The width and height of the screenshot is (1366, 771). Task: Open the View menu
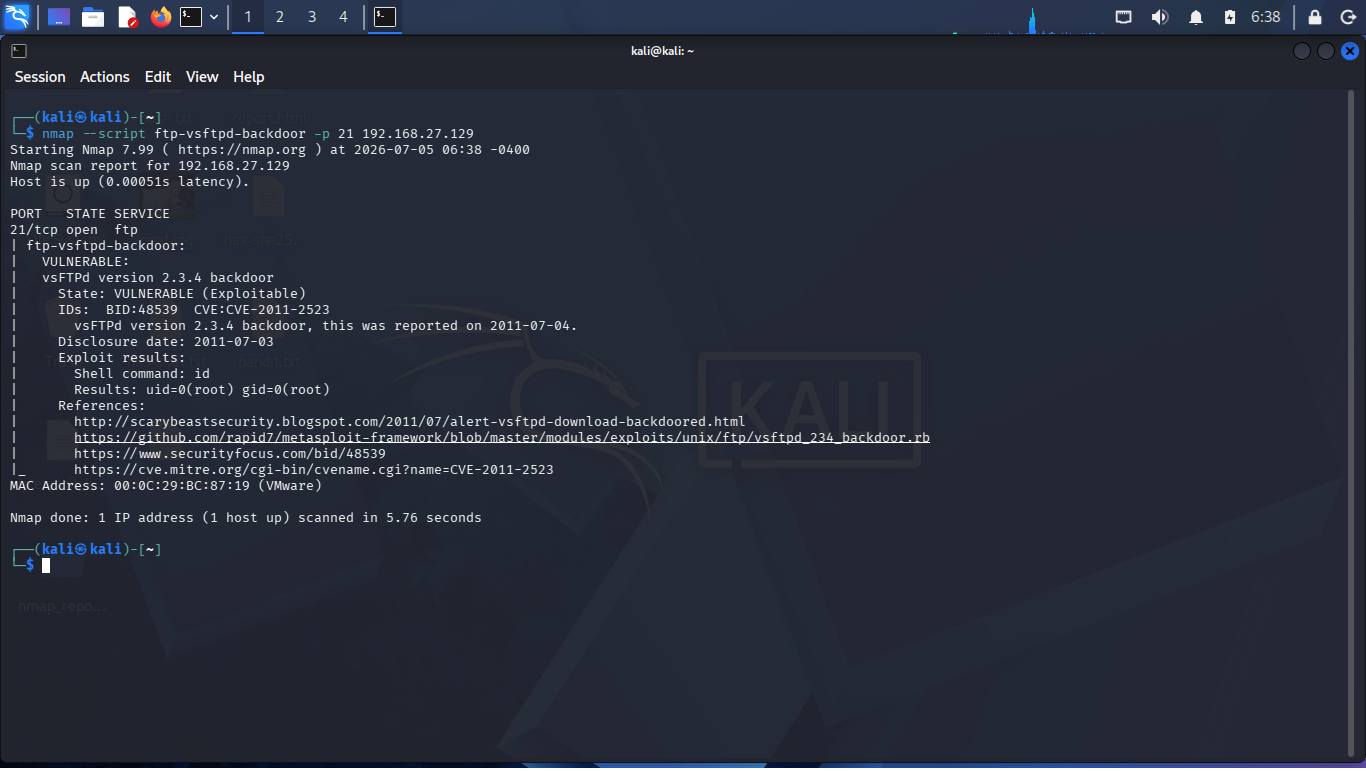pos(202,77)
